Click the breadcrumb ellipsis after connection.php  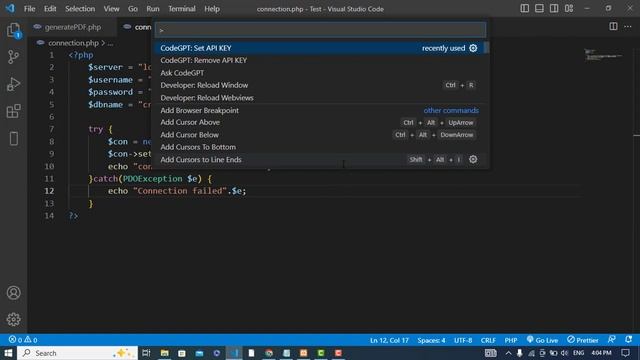pyautogui.click(x=110, y=43)
